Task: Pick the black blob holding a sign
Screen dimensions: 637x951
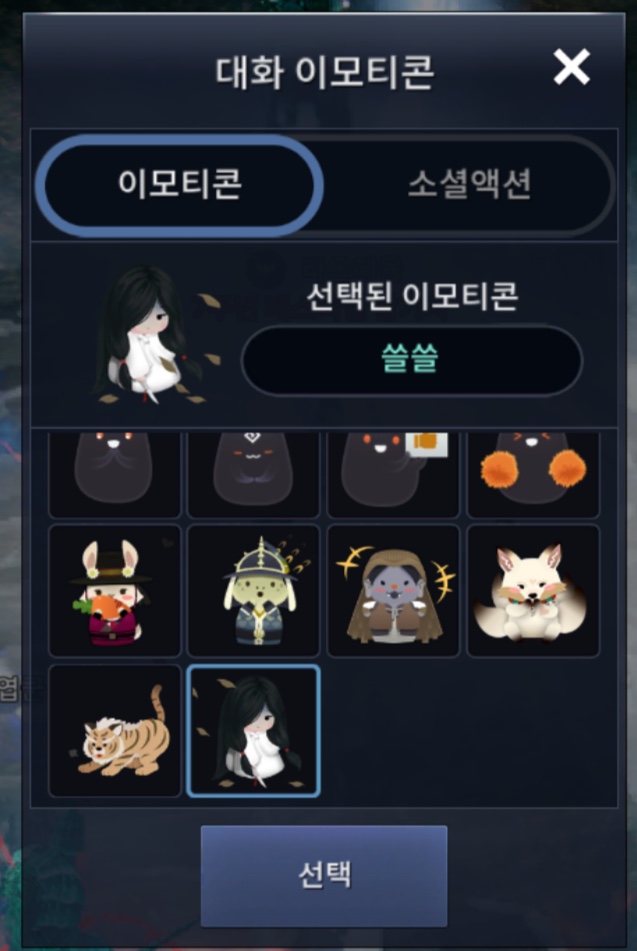Action: (393, 474)
